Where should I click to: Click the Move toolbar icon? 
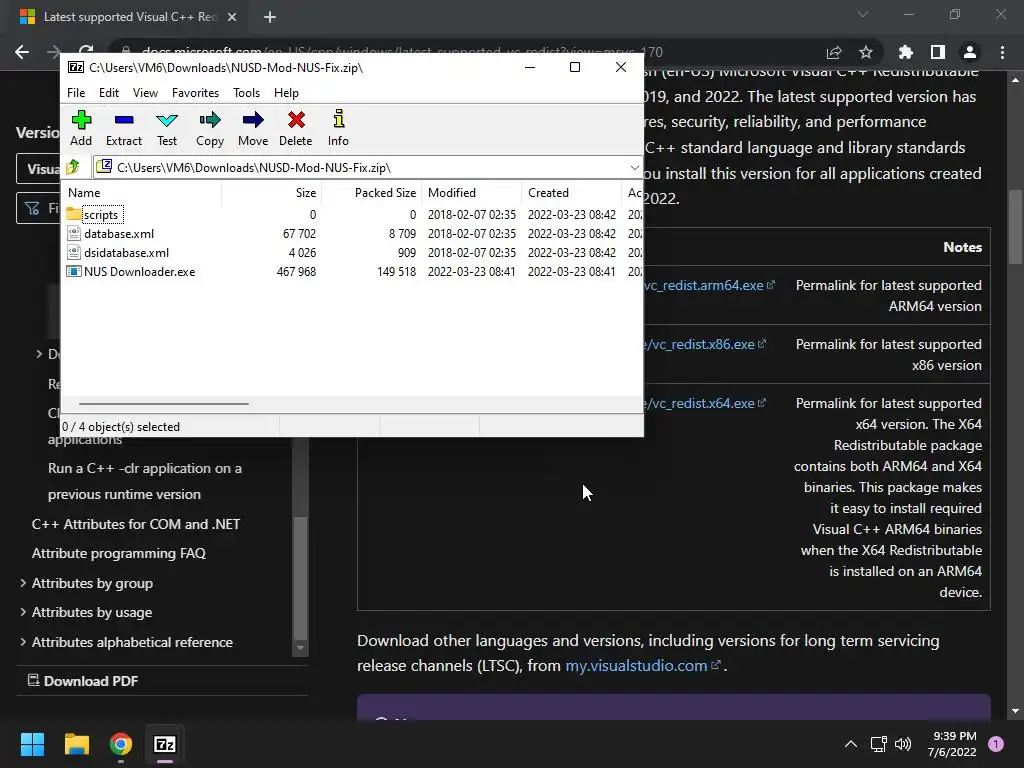click(x=253, y=128)
